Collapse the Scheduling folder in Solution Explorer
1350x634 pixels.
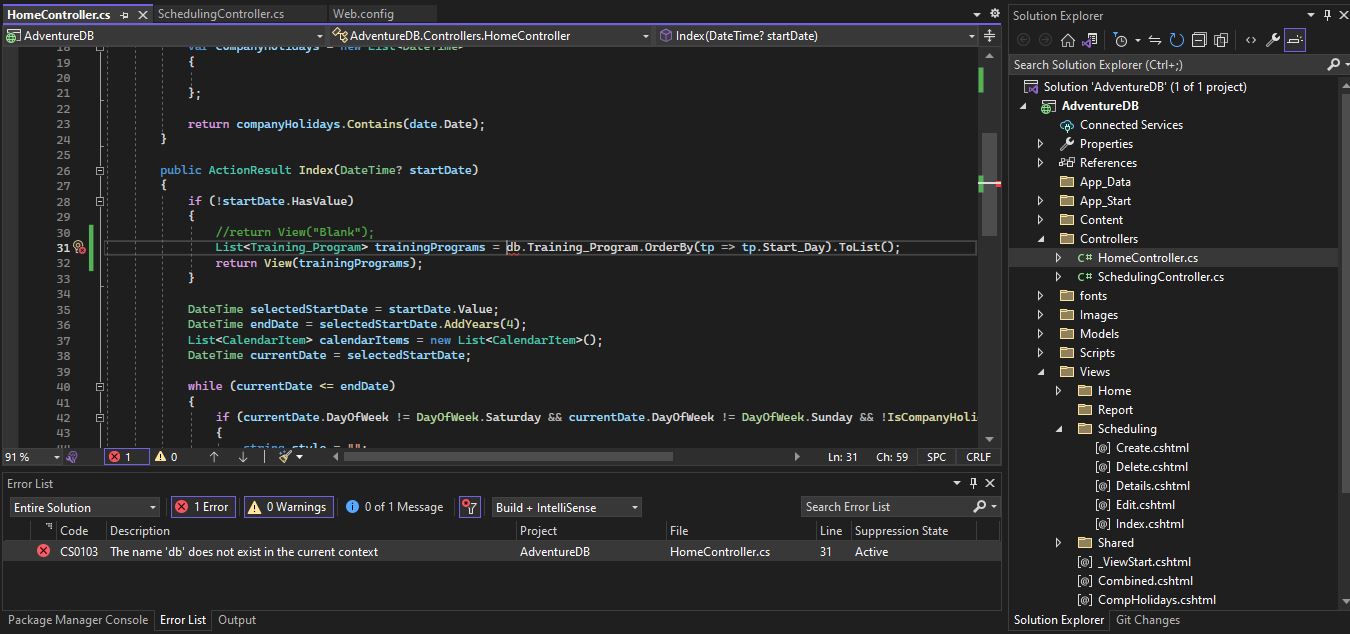[x=1060, y=428]
